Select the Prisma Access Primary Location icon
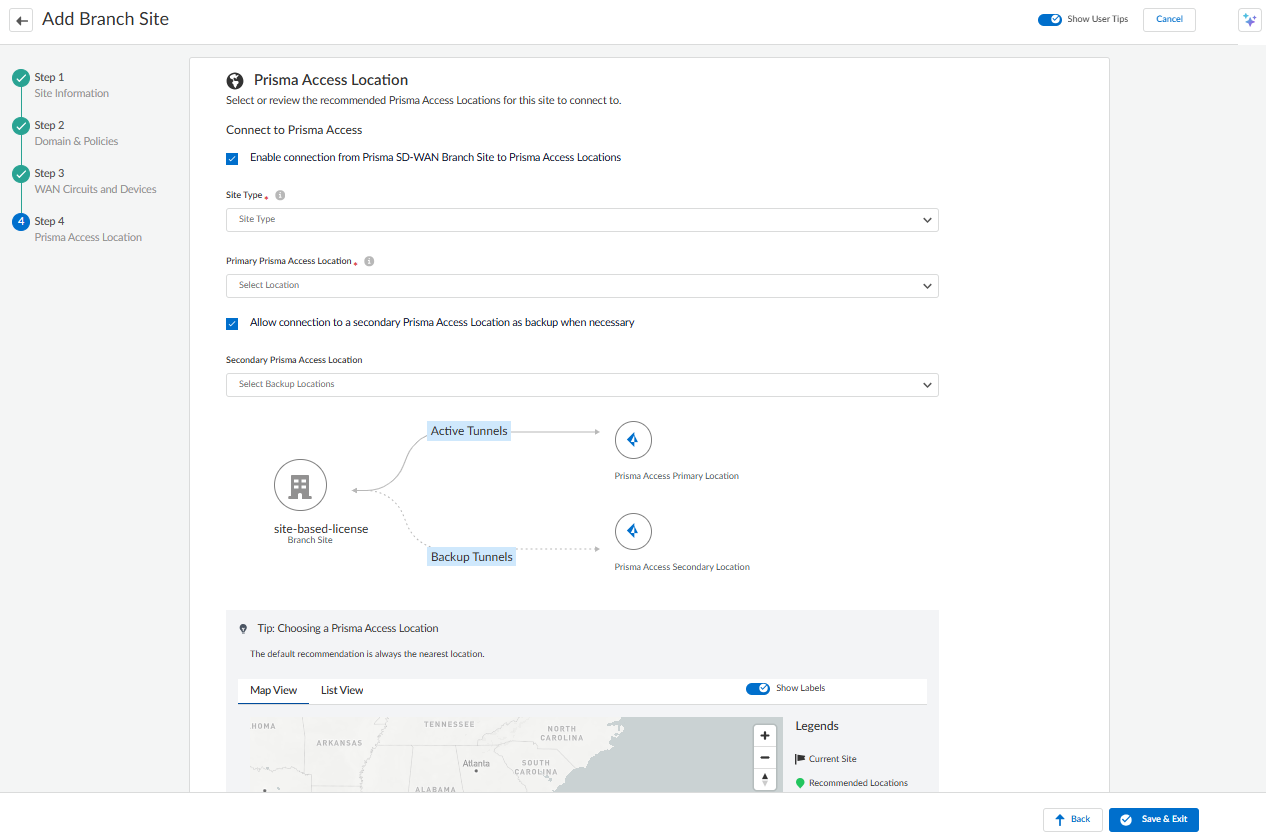Image resolution: width=1266 pixels, height=834 pixels. pyautogui.click(x=633, y=440)
